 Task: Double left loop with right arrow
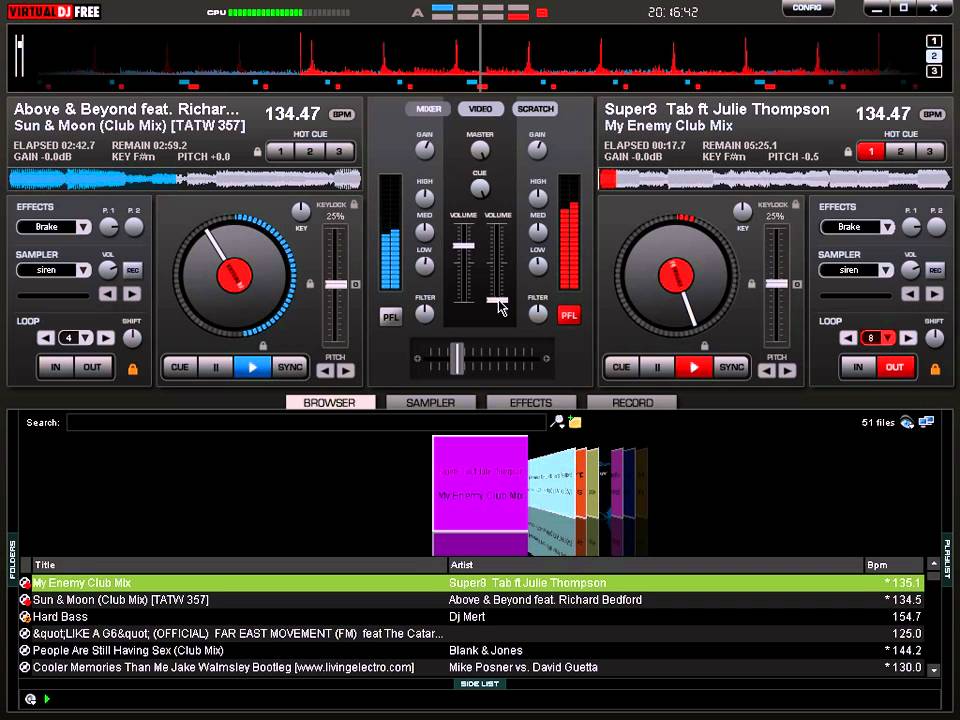click(x=105, y=338)
